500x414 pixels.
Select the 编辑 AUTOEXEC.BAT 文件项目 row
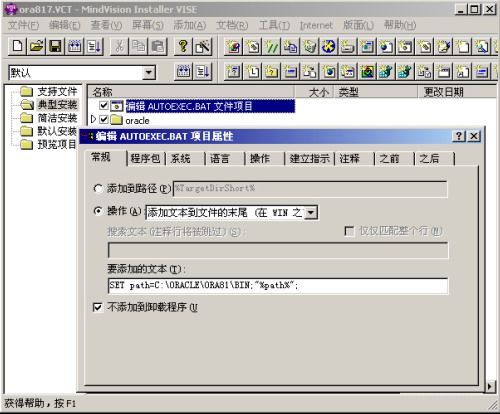click(x=210, y=106)
